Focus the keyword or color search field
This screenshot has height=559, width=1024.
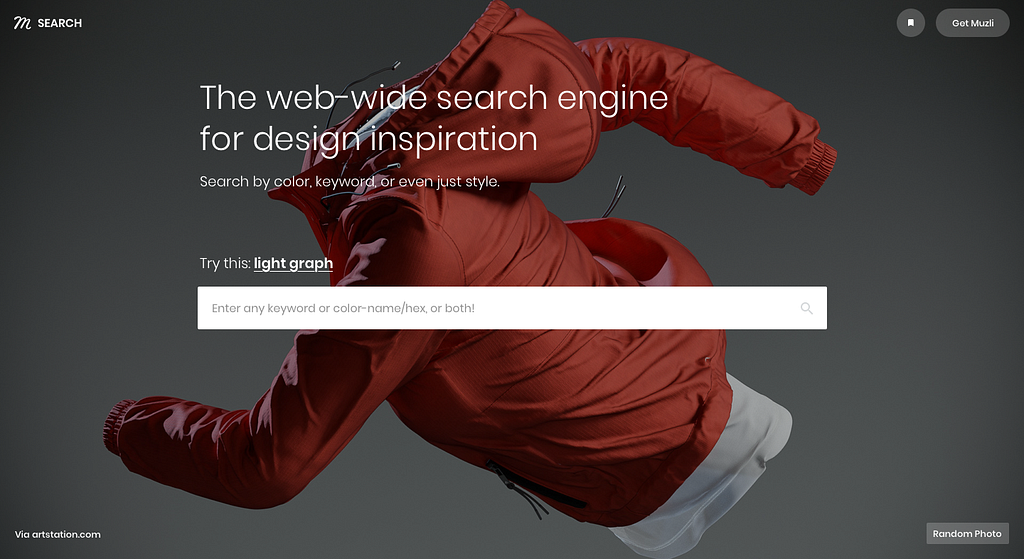click(512, 308)
